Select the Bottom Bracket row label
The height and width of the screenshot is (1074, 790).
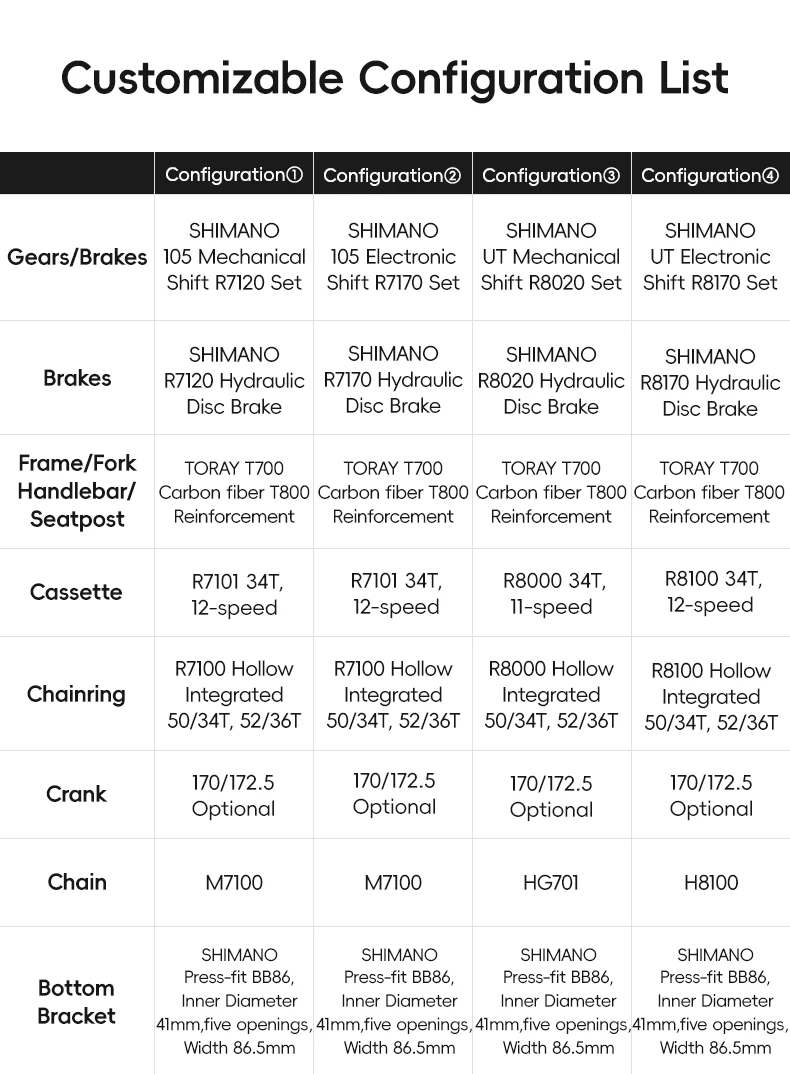(76, 1001)
